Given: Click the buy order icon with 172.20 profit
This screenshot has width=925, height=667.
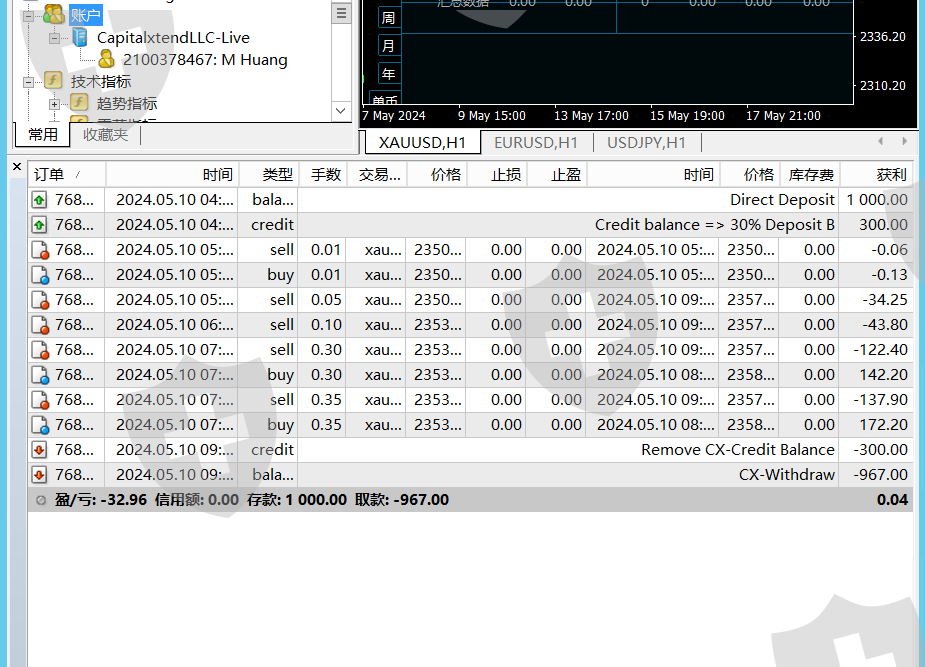Looking at the screenshot, I should pyautogui.click(x=40, y=425).
